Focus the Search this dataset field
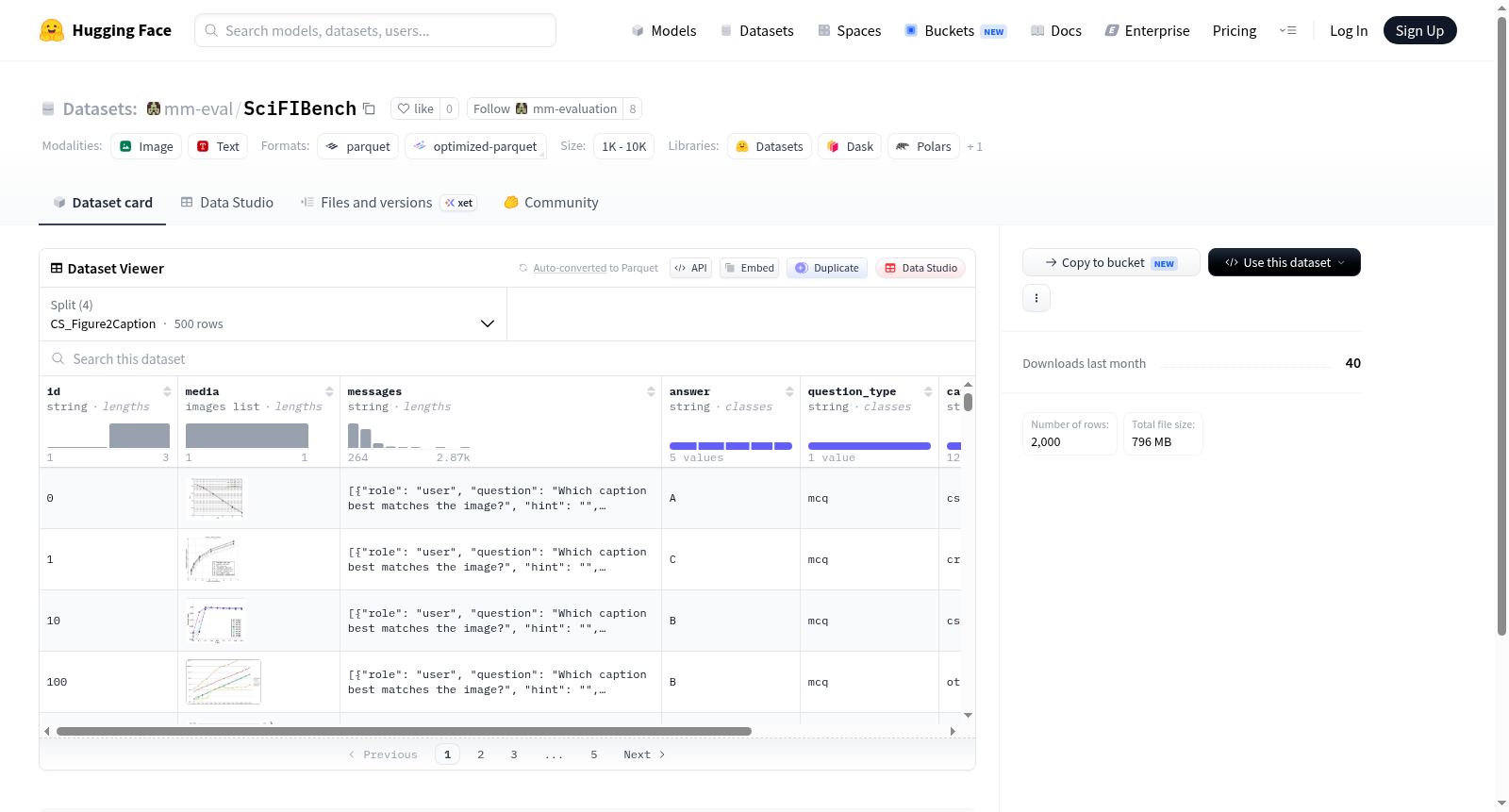This screenshot has width=1509, height=812. 507,358
